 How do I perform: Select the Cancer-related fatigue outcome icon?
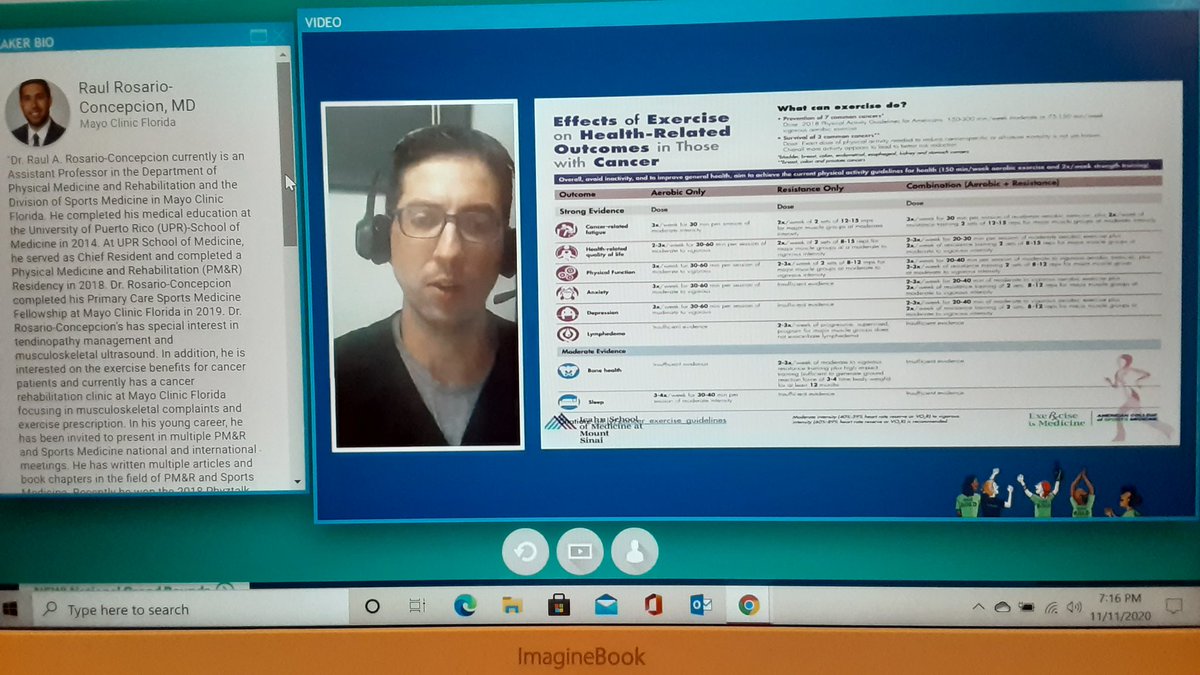566,229
